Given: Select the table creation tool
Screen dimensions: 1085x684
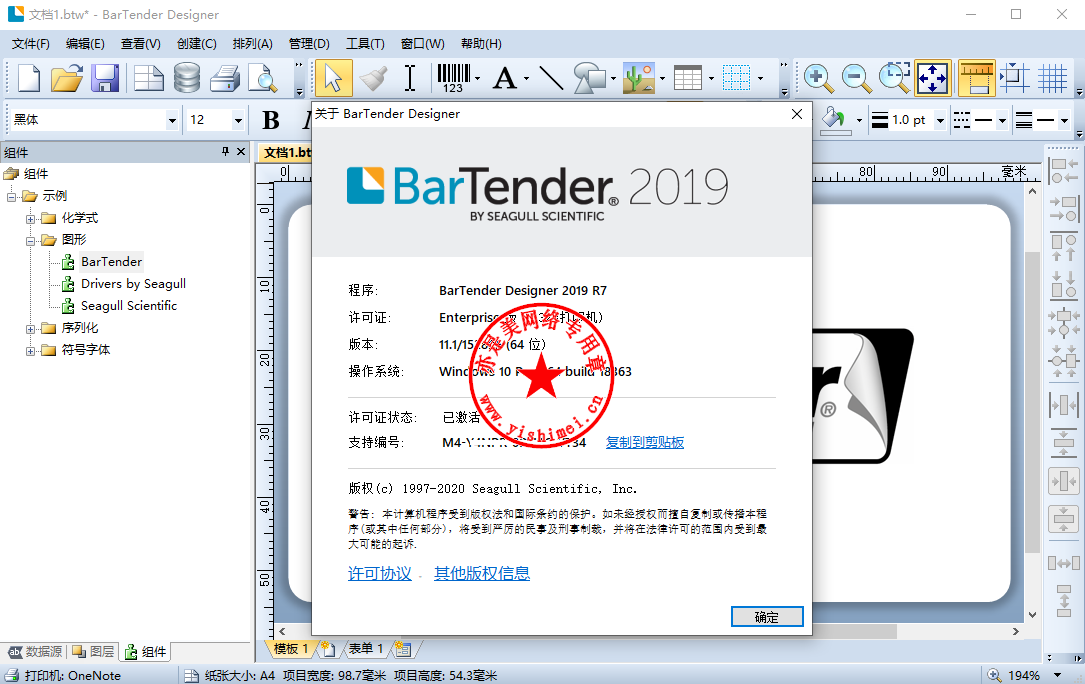Looking at the screenshot, I should point(688,78).
